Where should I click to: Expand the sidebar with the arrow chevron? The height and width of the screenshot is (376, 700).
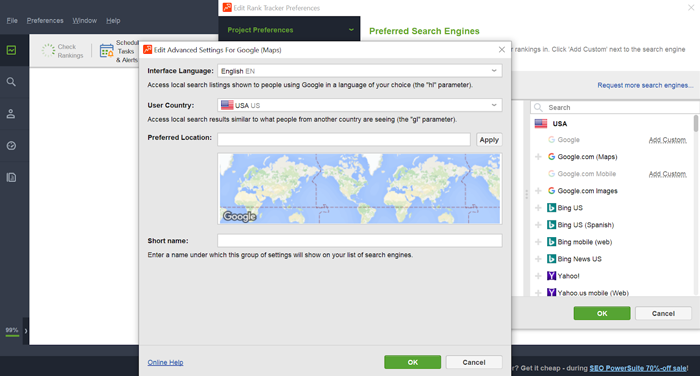click(x=26, y=331)
